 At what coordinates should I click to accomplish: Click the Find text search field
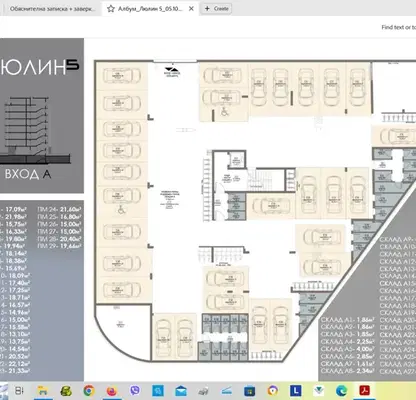tap(398, 27)
